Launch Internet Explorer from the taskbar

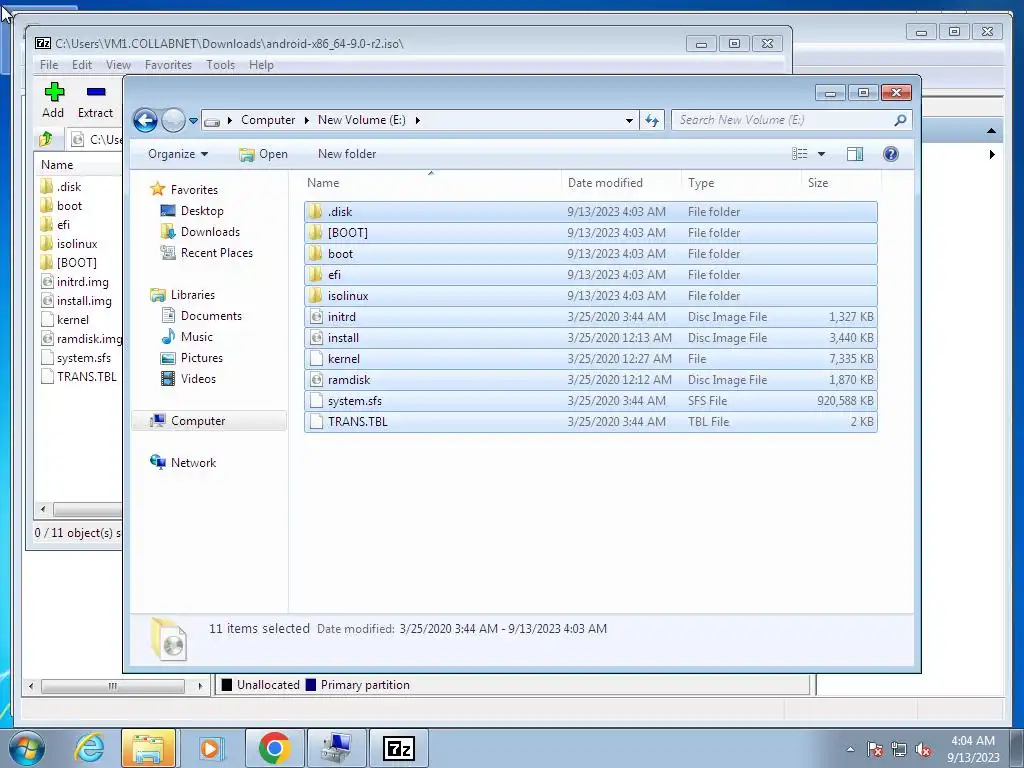(89, 748)
